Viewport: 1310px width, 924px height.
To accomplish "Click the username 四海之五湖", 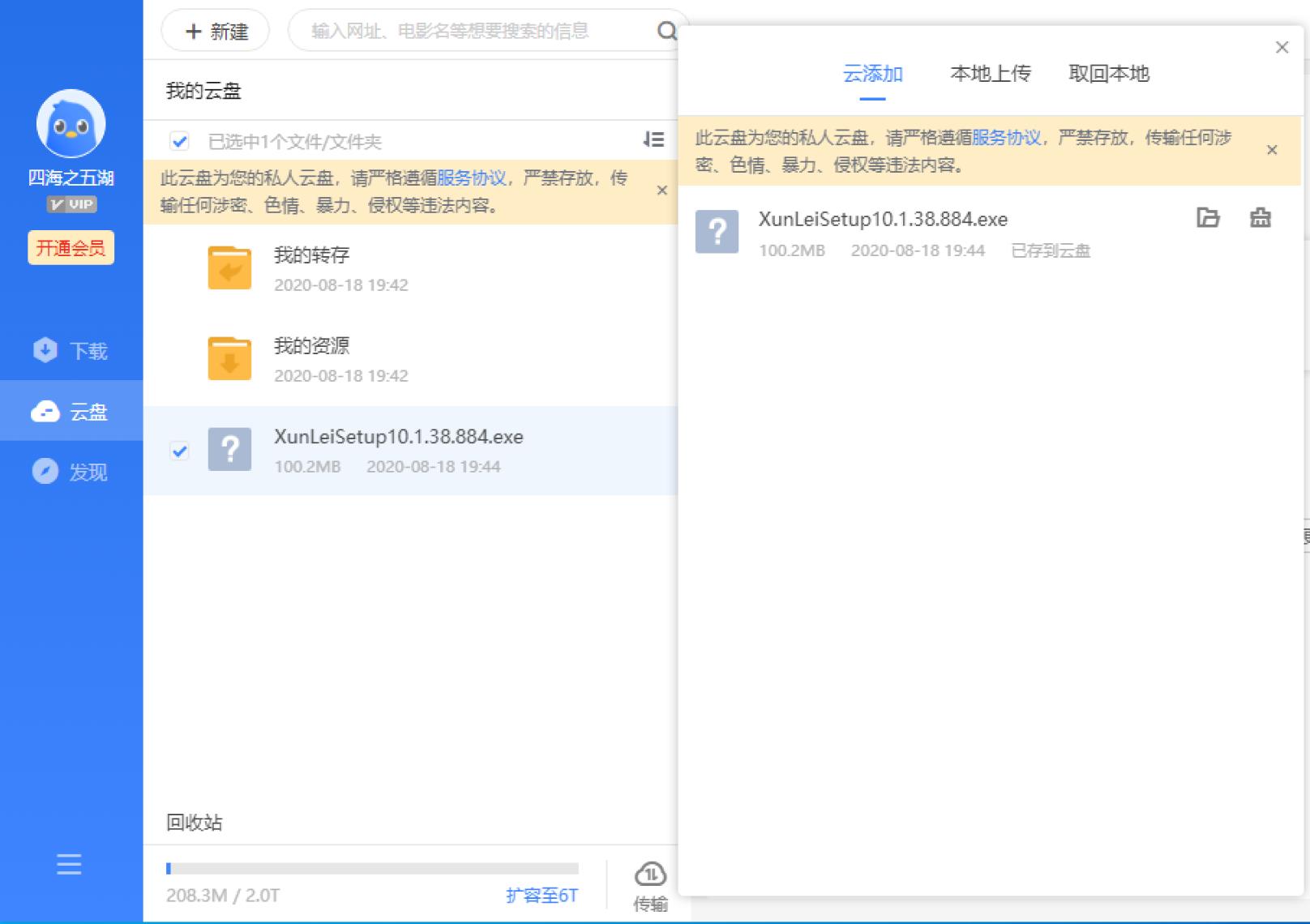I will tap(71, 178).
